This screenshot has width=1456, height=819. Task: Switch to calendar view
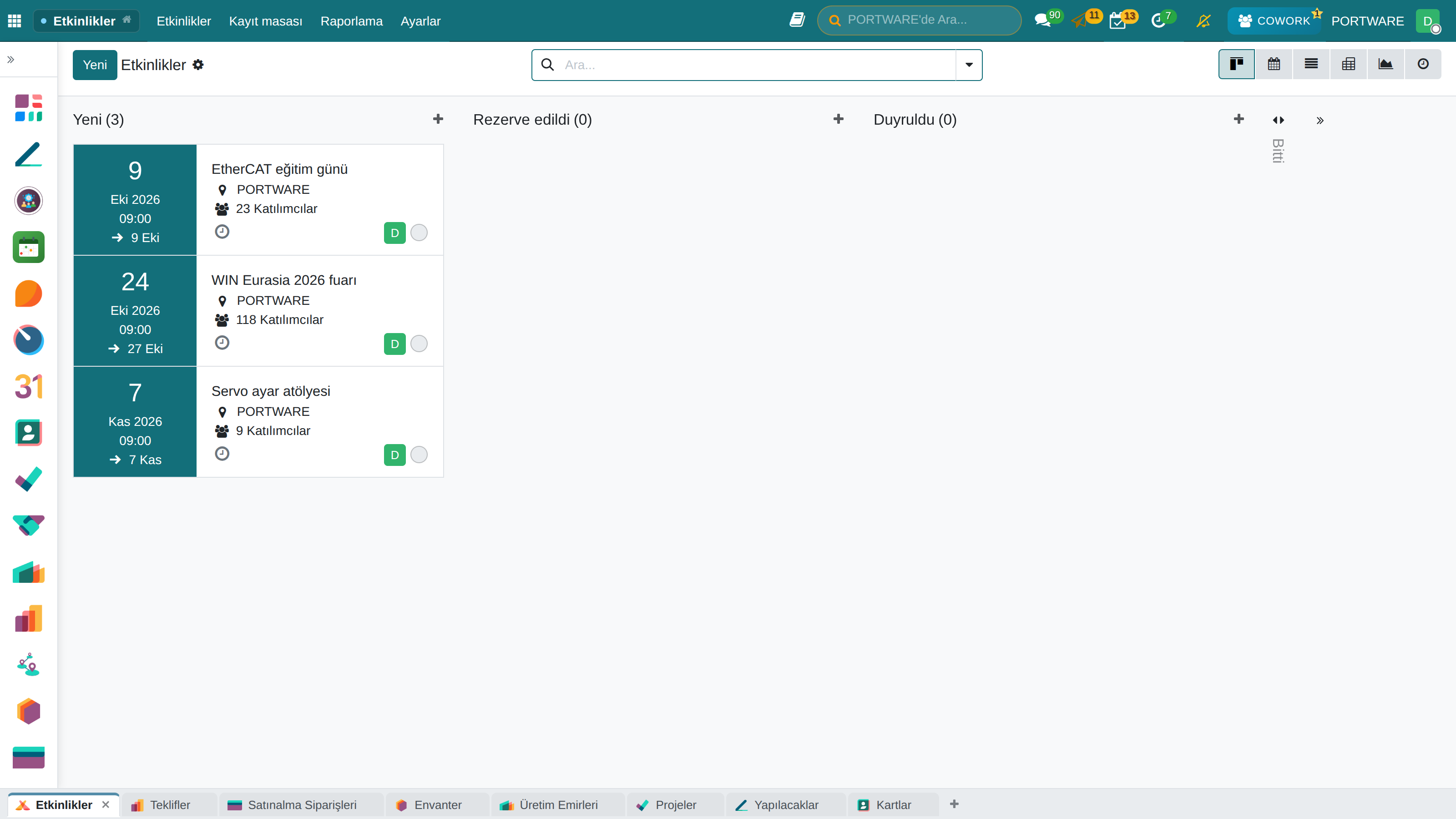[x=1274, y=64]
